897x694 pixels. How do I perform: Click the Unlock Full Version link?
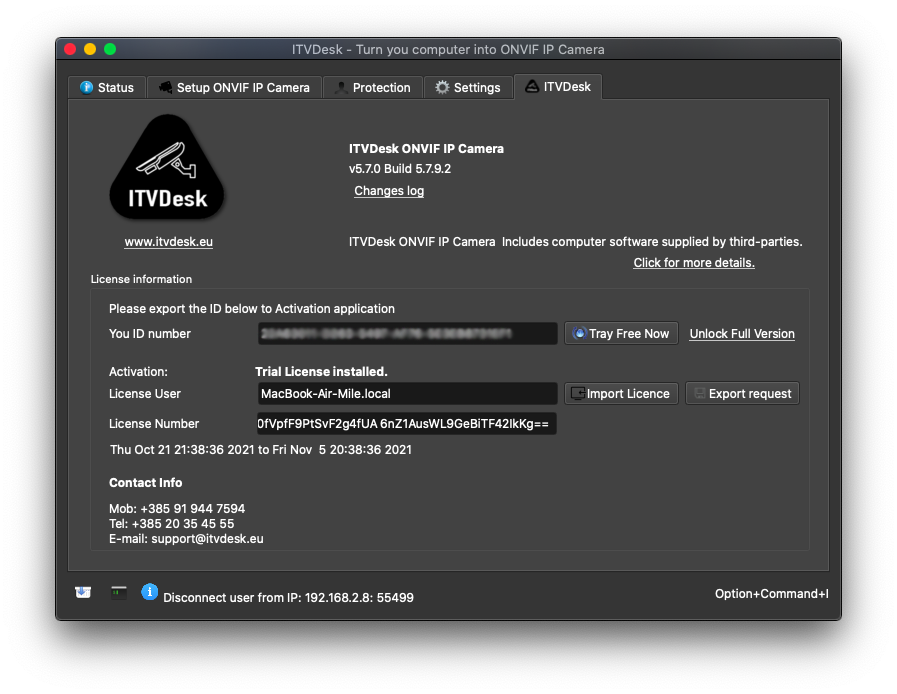click(x=741, y=333)
